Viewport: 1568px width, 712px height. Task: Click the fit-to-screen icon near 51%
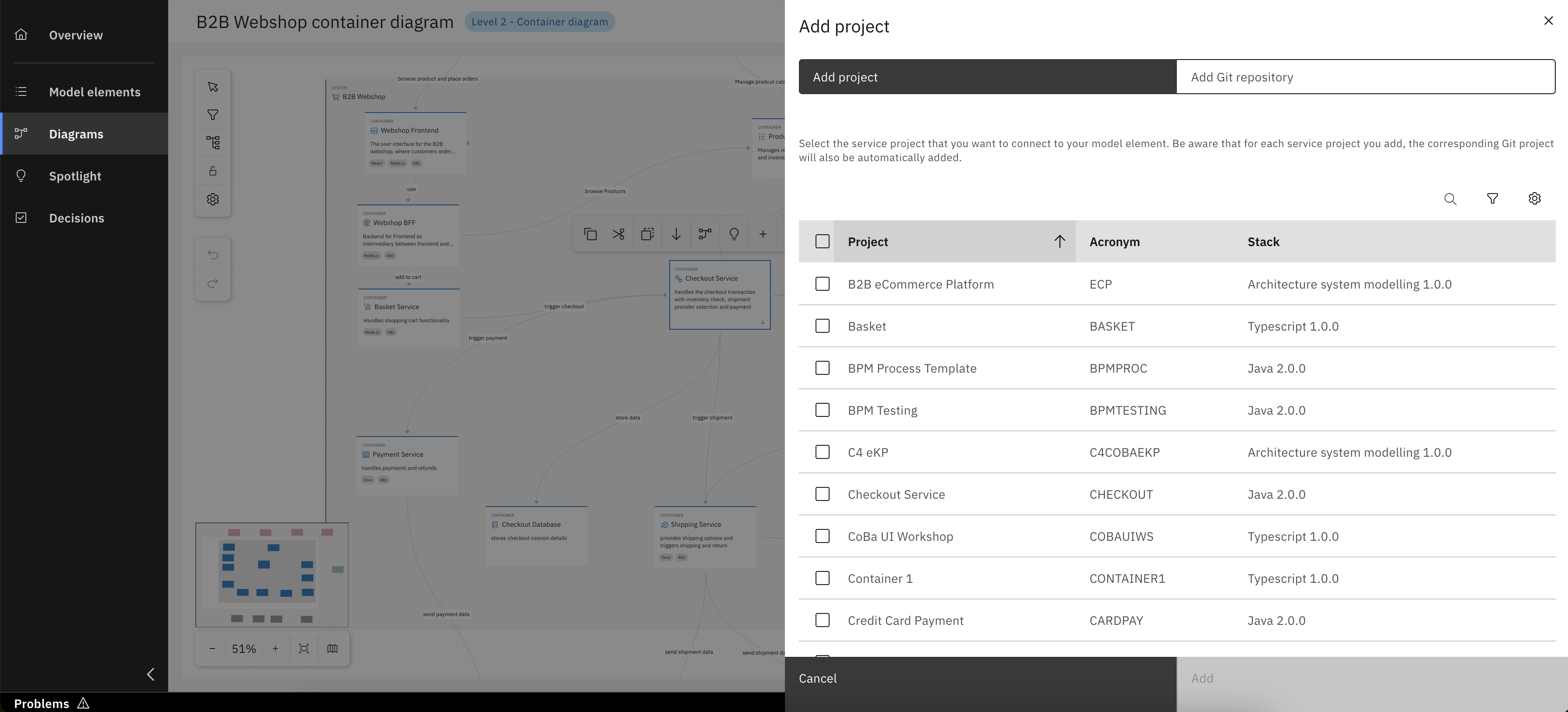pyautogui.click(x=304, y=649)
